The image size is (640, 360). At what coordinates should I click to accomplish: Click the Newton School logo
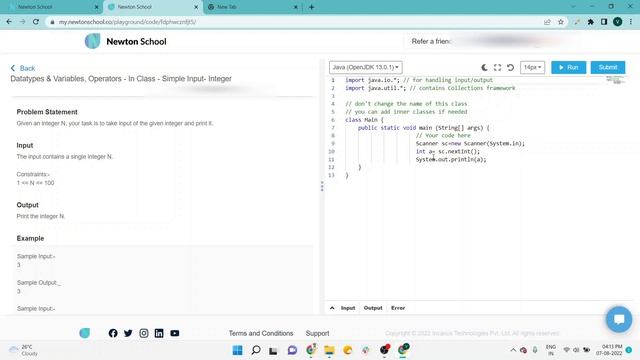click(126, 42)
